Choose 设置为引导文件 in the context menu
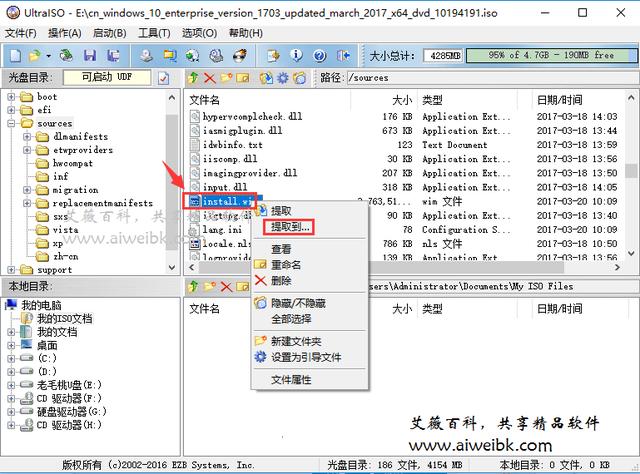Image resolution: width=640 pixels, height=474 pixels. [x=306, y=358]
